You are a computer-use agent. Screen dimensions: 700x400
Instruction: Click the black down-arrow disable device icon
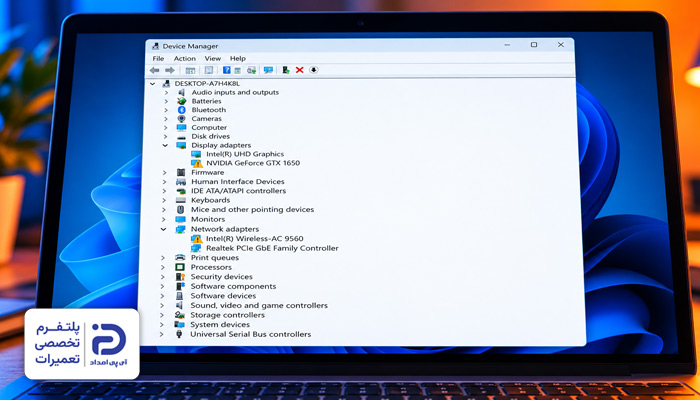pos(314,70)
